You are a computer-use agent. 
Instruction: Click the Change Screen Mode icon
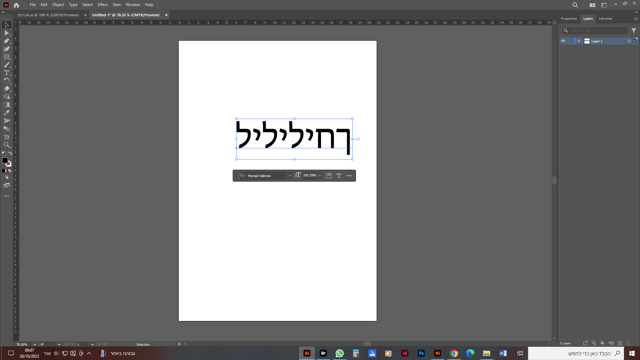click(7, 185)
